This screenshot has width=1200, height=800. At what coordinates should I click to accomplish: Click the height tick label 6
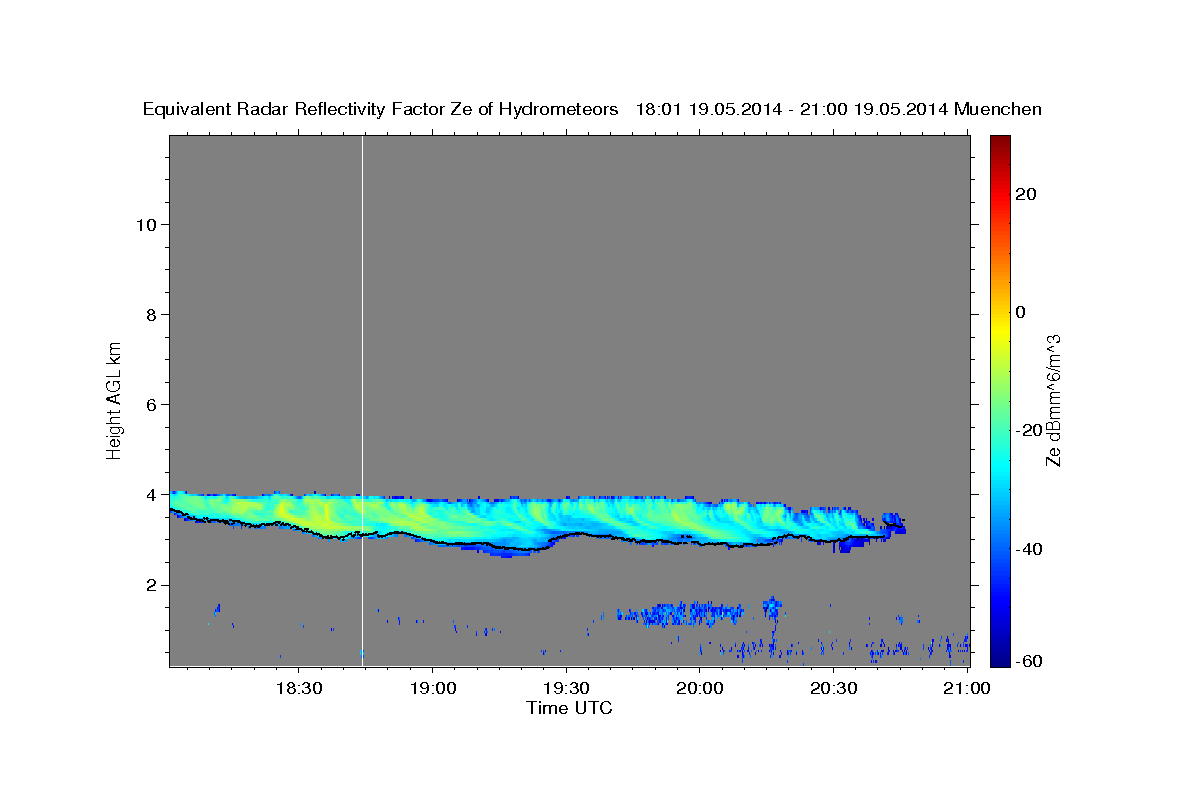click(151, 404)
